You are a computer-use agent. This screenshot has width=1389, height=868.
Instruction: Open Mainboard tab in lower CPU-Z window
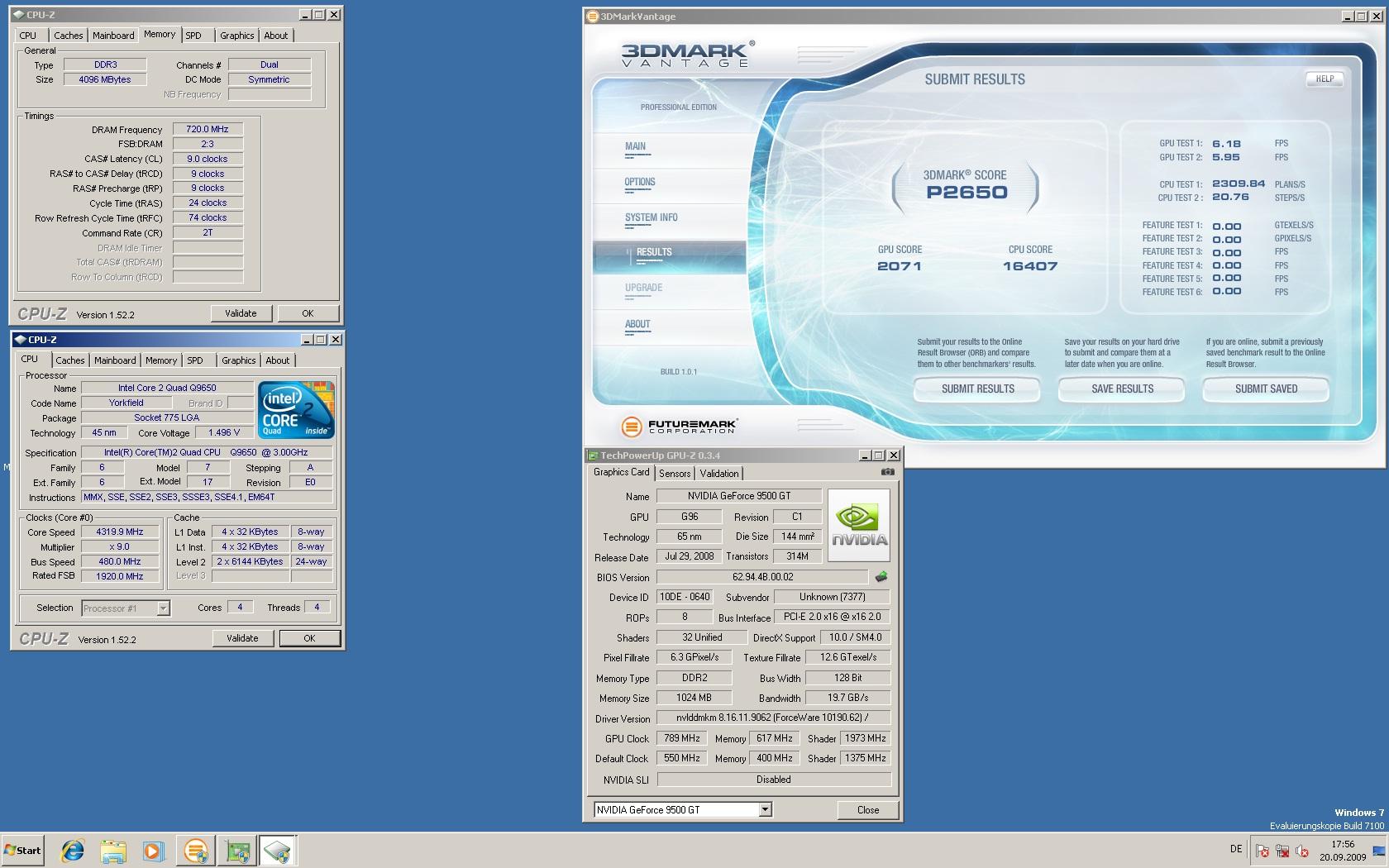tap(115, 360)
